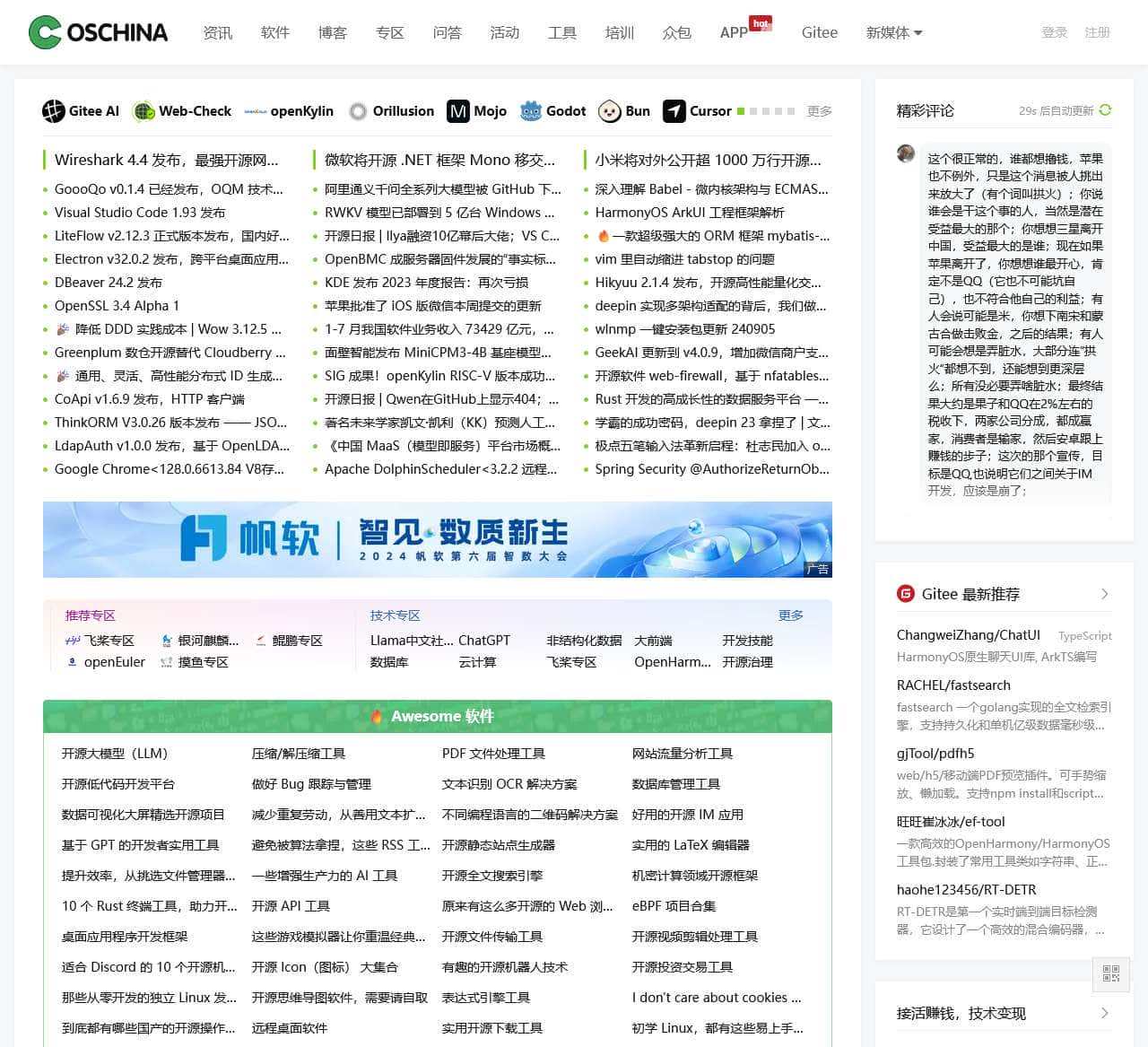The image size is (1148, 1047).
Task: Click the Orillusion icon
Action: [358, 111]
